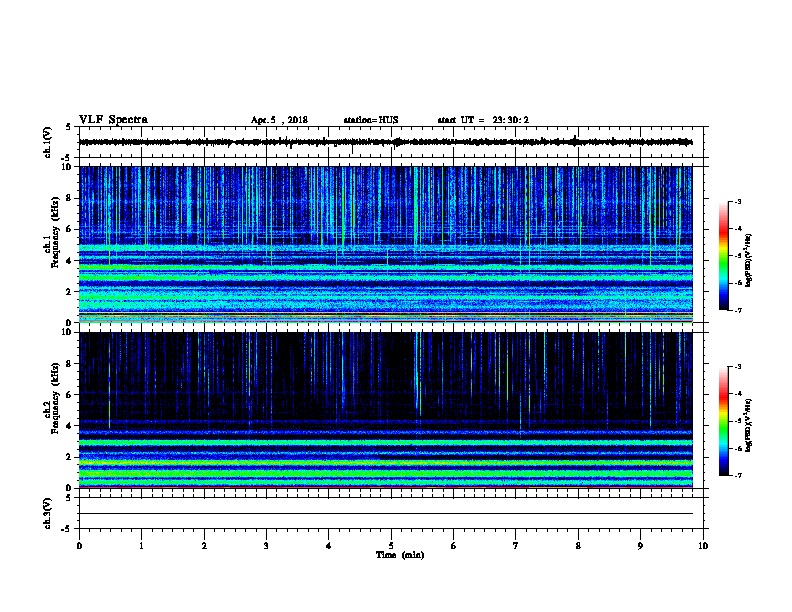The height and width of the screenshot is (612, 792).
Task: Click the "ch.1(V)" waveform axis label
Action: (x=48, y=142)
